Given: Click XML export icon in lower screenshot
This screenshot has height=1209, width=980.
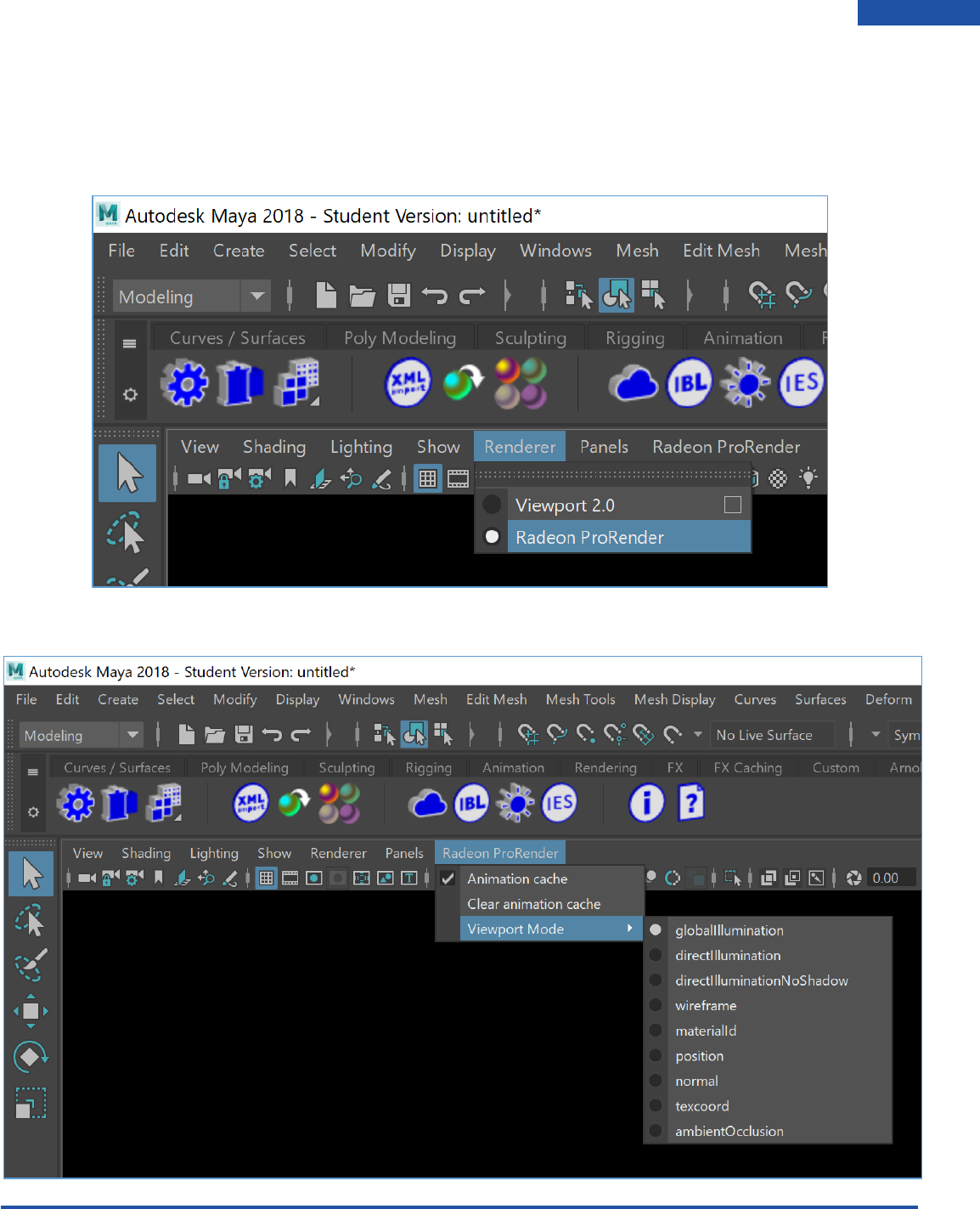Looking at the screenshot, I should (251, 803).
